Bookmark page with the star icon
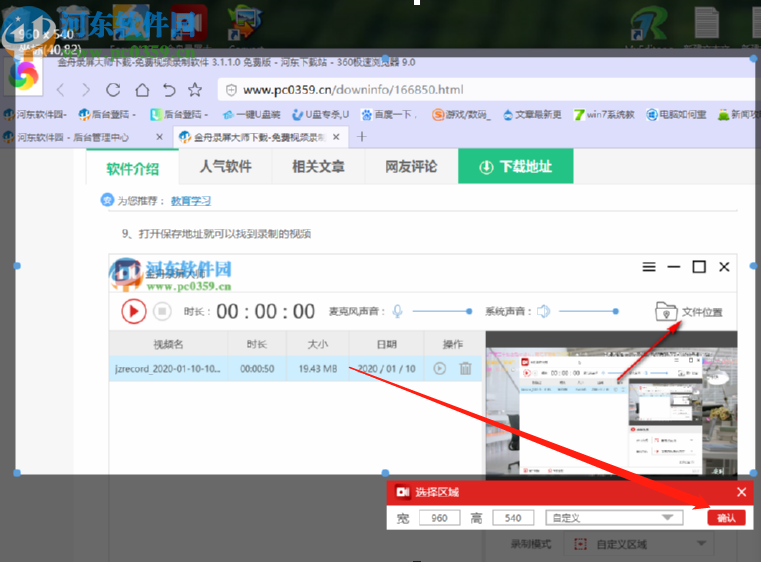This screenshot has width=761, height=562. [195, 89]
